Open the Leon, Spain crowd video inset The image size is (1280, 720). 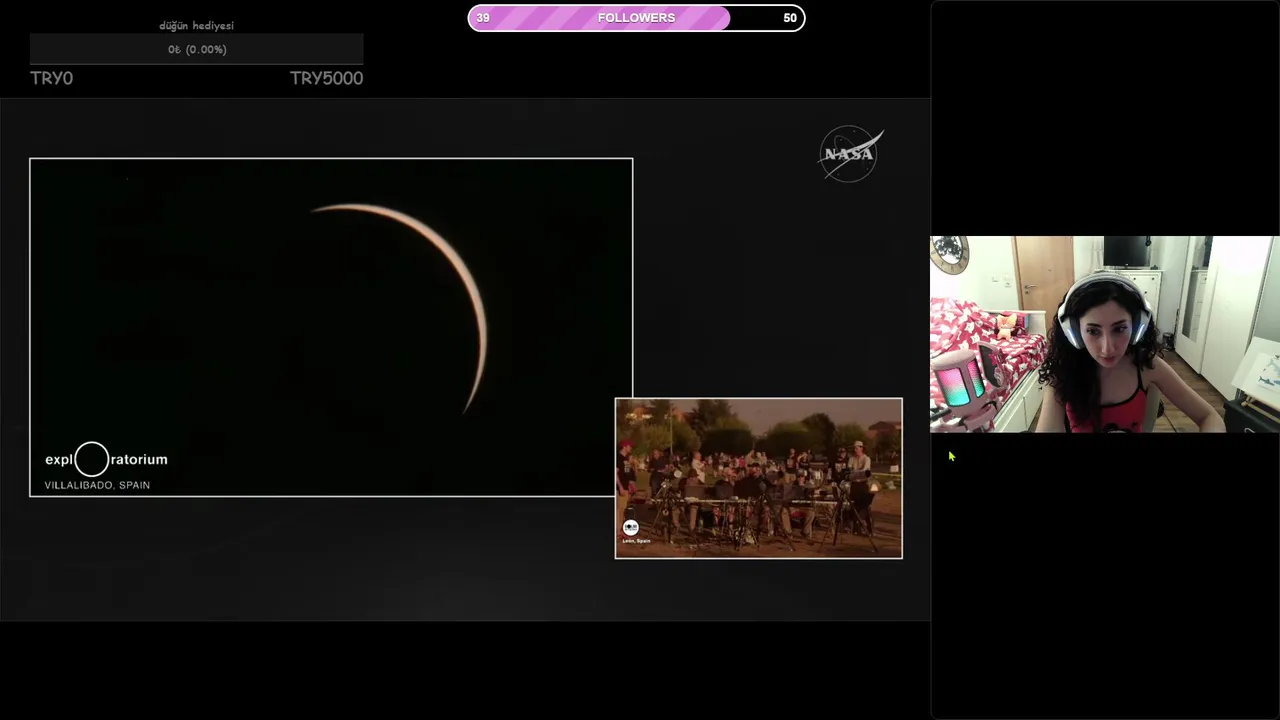[x=758, y=478]
